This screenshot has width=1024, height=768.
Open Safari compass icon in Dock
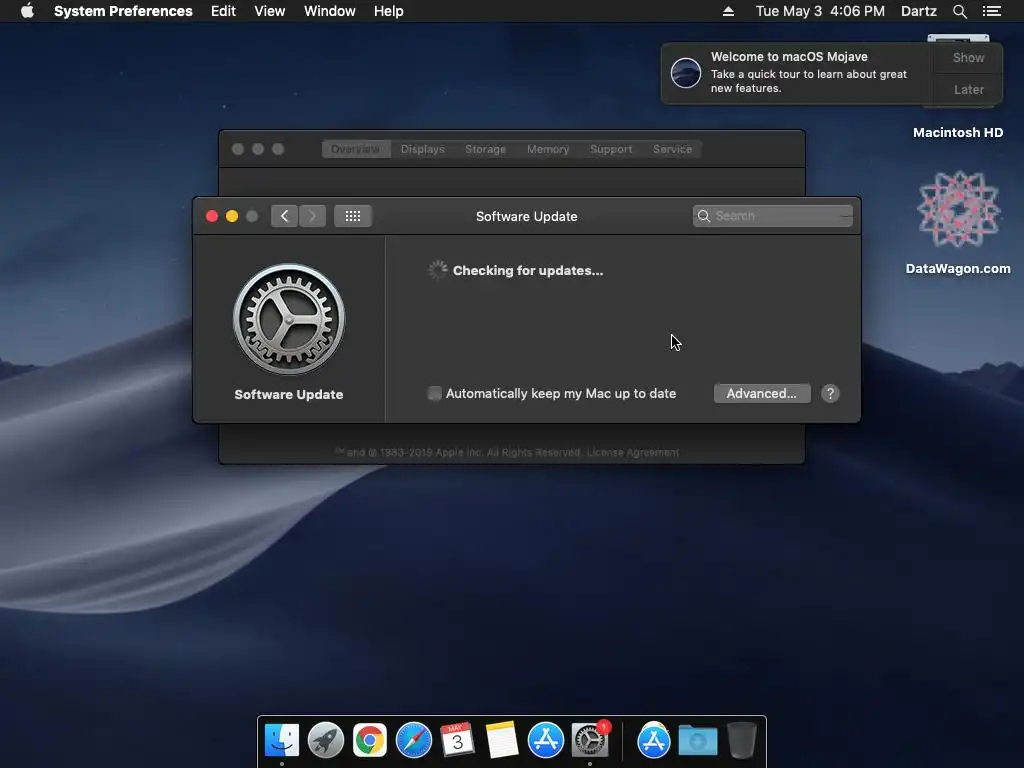pyautogui.click(x=414, y=740)
